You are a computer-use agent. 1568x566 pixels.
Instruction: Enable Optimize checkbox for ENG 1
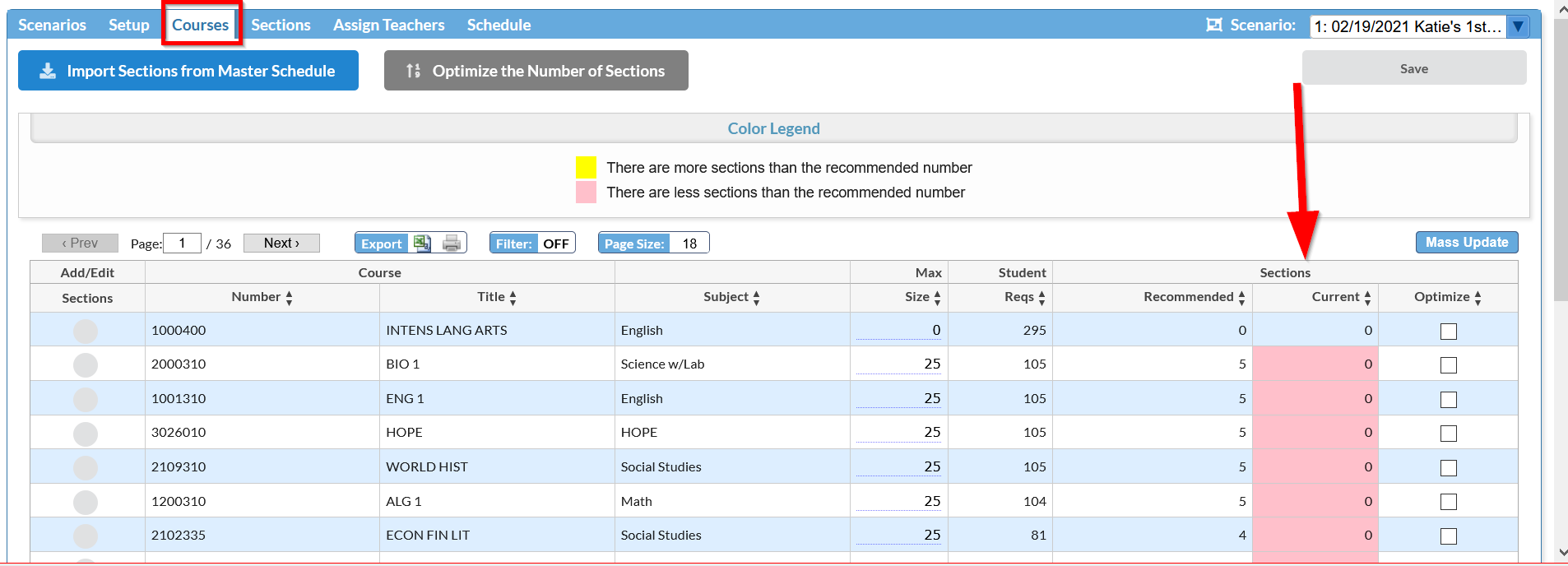pos(1448,400)
